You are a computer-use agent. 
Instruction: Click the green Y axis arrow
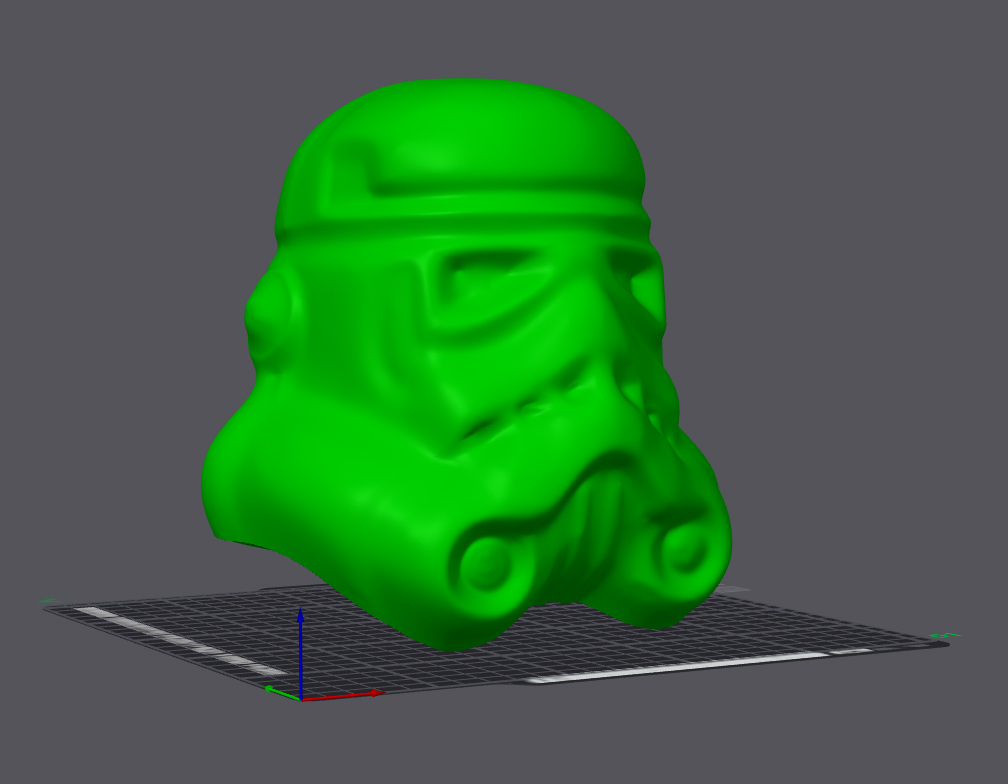(x=282, y=693)
